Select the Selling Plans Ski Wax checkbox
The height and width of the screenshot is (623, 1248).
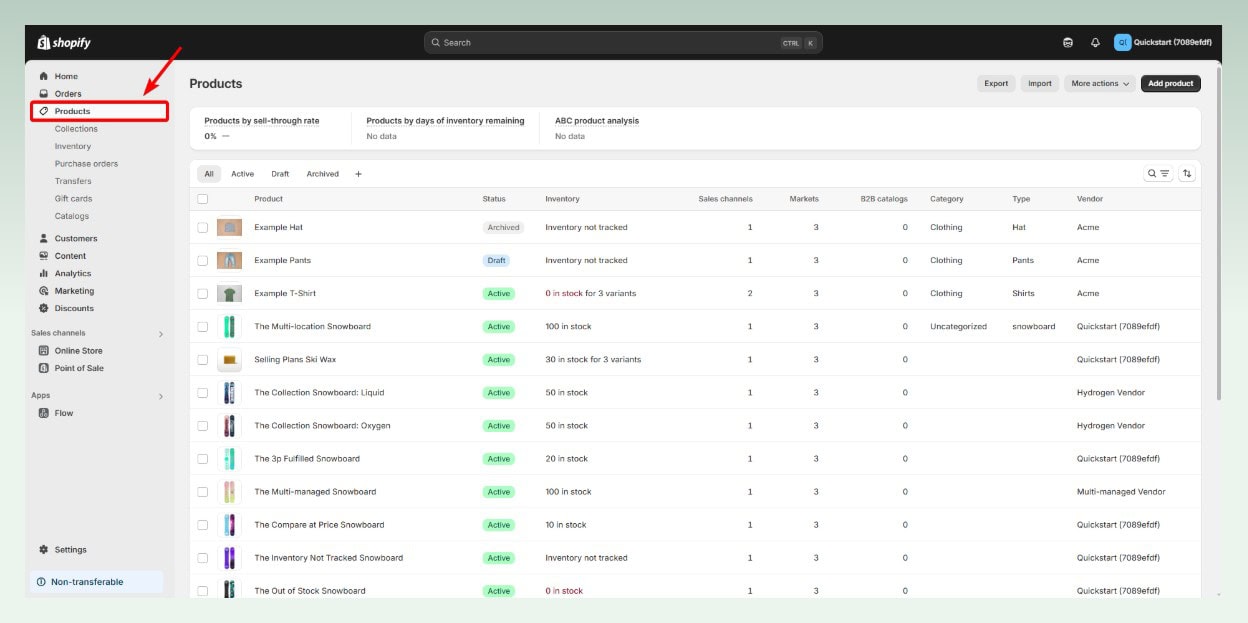click(203, 360)
